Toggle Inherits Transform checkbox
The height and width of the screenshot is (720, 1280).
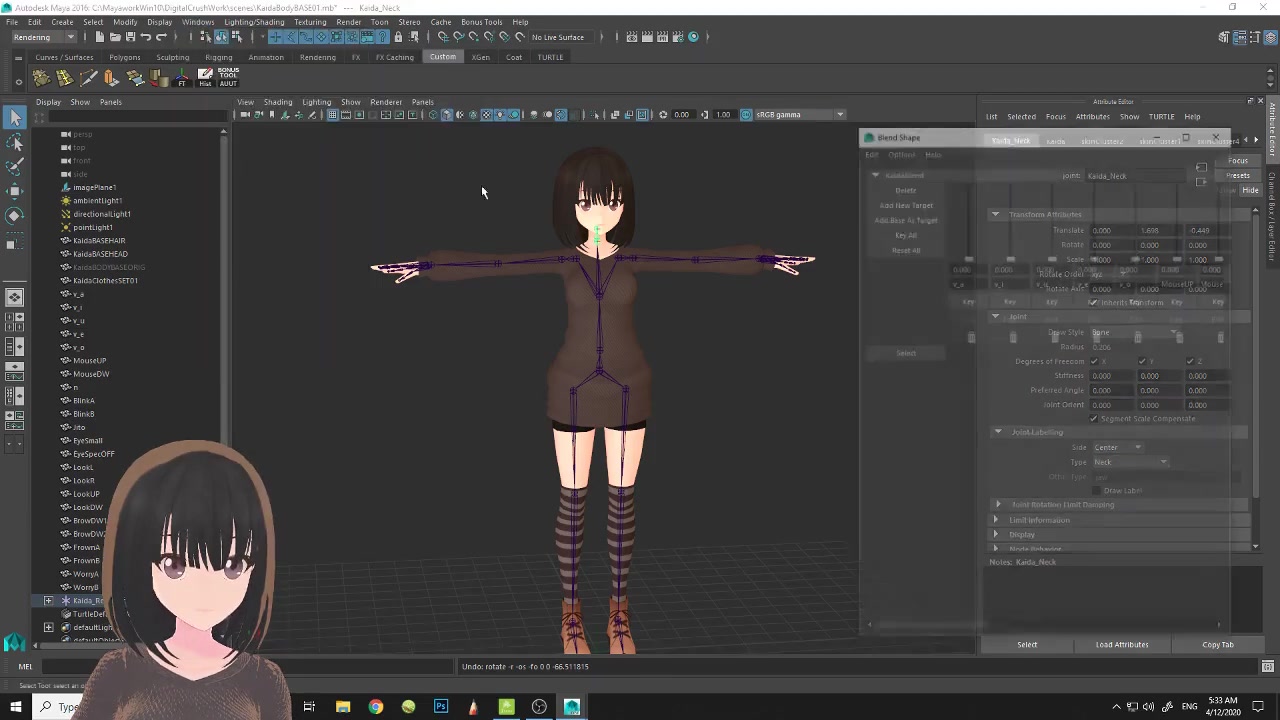(1094, 302)
